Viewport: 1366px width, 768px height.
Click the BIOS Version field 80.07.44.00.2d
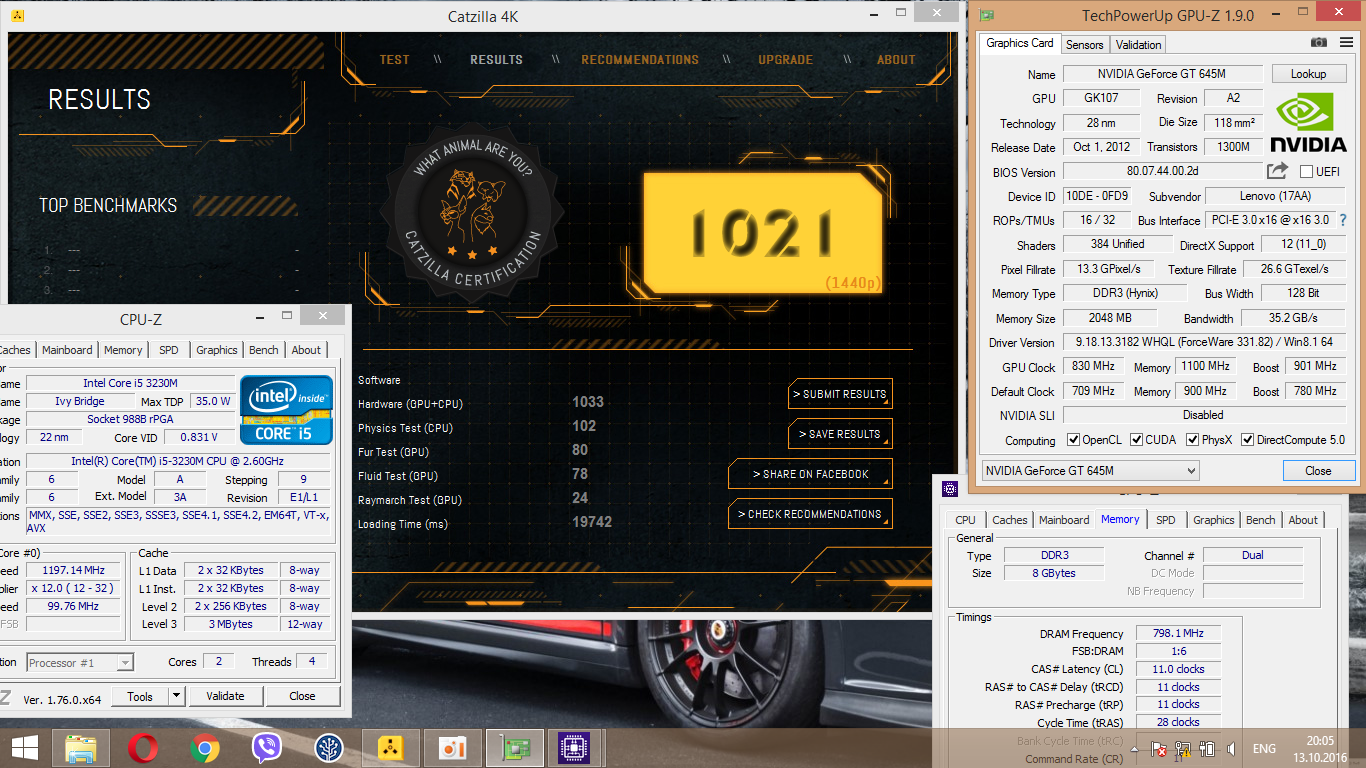tap(1163, 172)
